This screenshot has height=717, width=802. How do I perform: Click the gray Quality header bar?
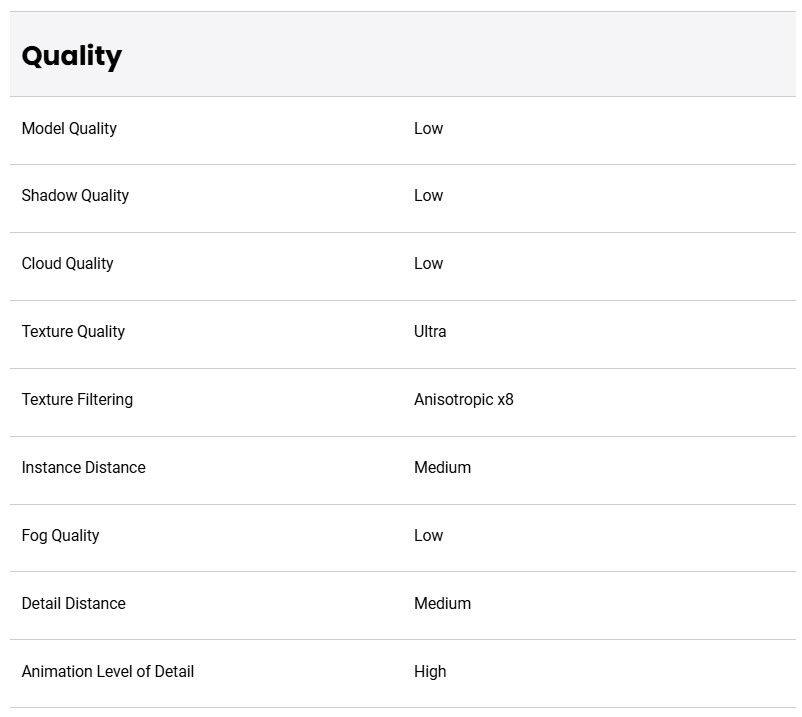click(x=403, y=54)
